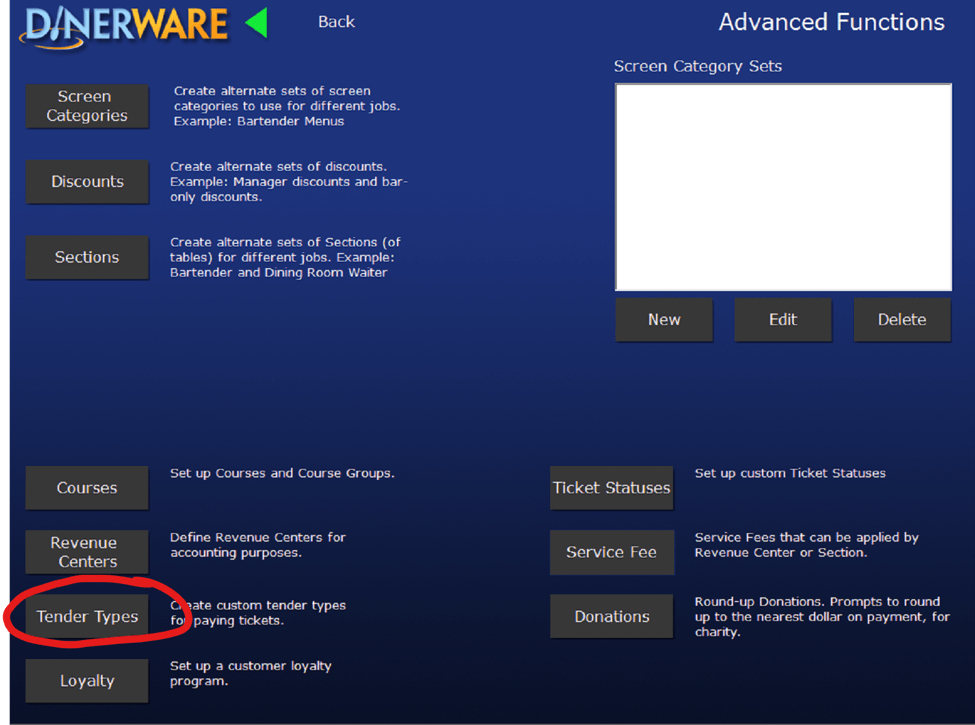Click inside the Screen Category Sets list box
Image resolution: width=975 pixels, height=725 pixels.
783,187
